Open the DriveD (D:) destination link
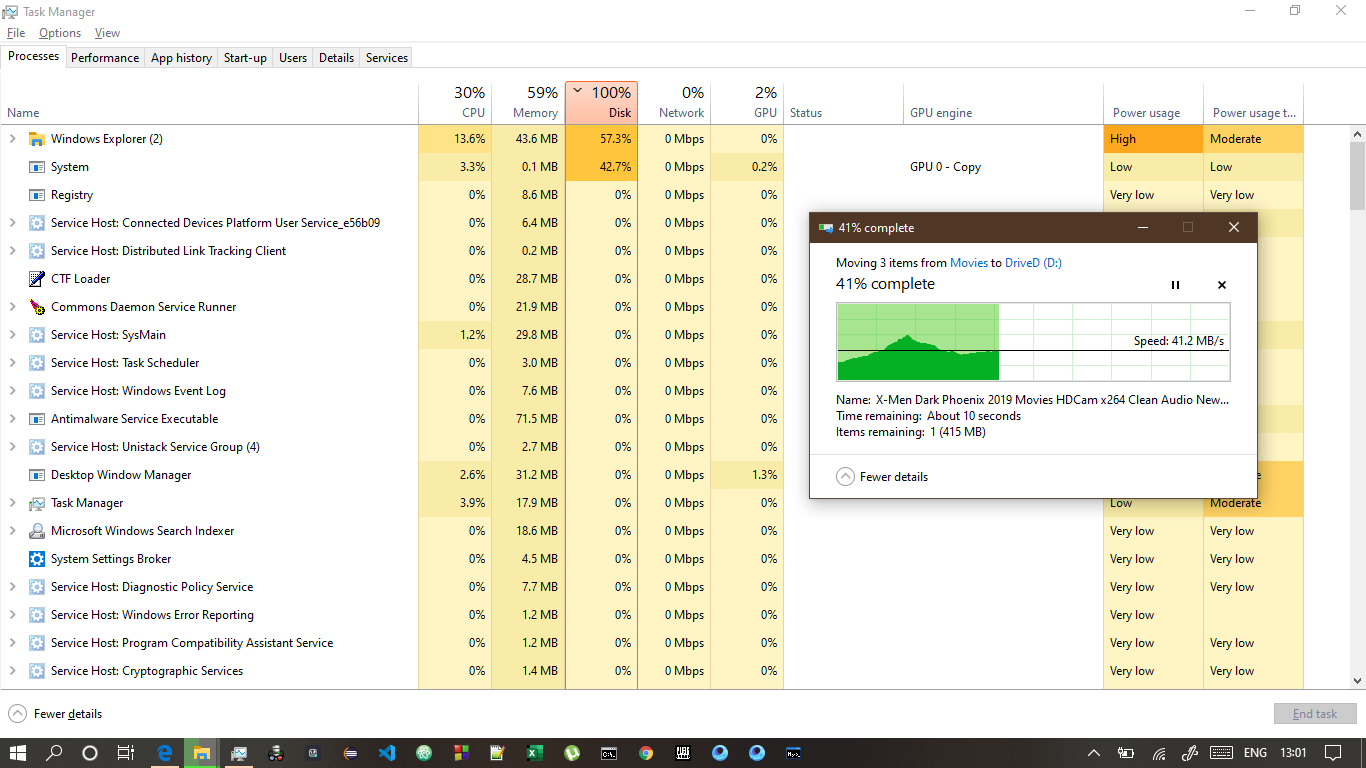Viewport: 1366px width, 768px height. (x=1033, y=263)
